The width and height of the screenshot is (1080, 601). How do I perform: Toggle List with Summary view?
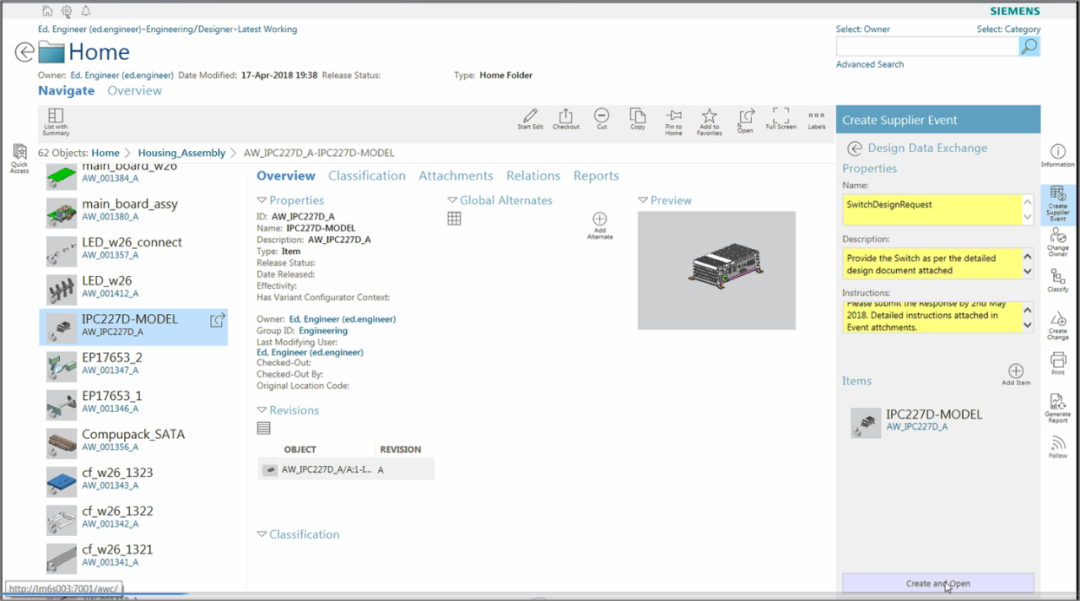[56, 120]
